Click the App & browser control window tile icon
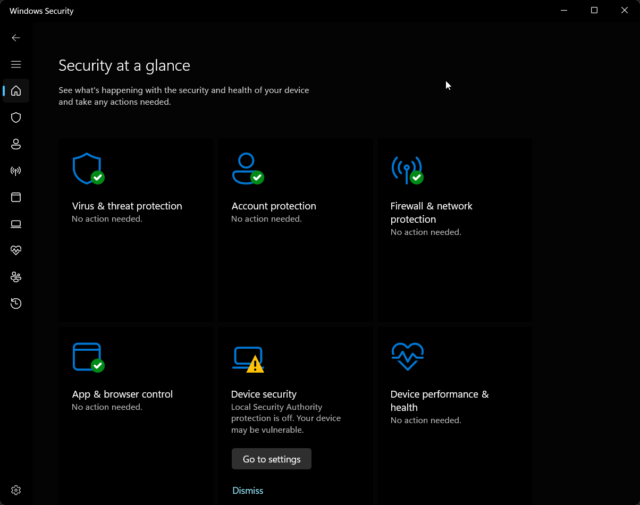 pyautogui.click(x=88, y=357)
